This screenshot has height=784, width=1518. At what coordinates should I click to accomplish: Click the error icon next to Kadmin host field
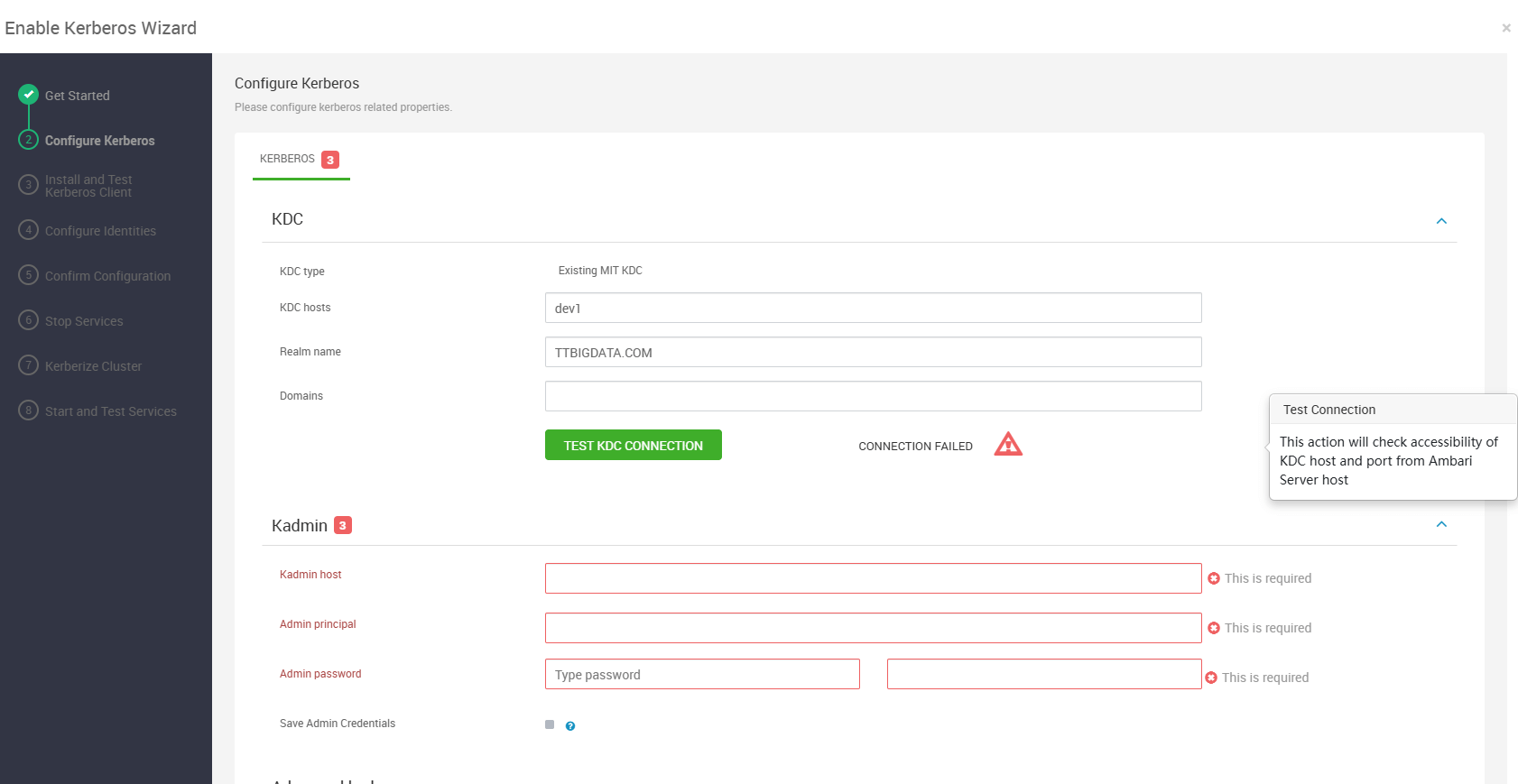click(x=1214, y=578)
